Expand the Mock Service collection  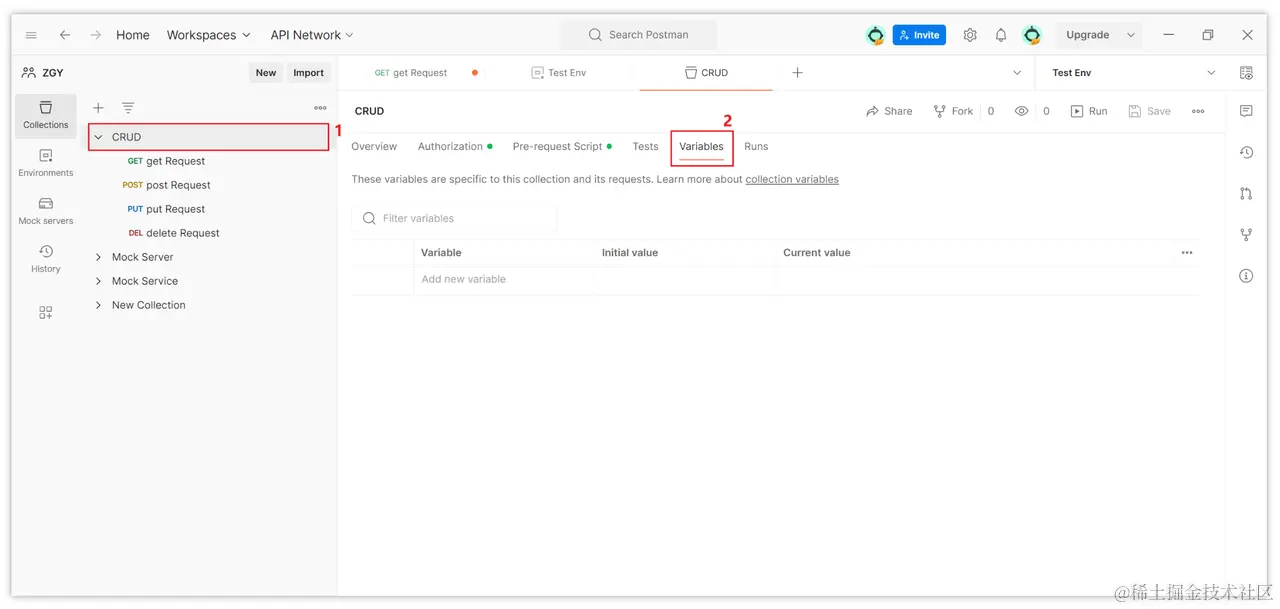coord(98,281)
